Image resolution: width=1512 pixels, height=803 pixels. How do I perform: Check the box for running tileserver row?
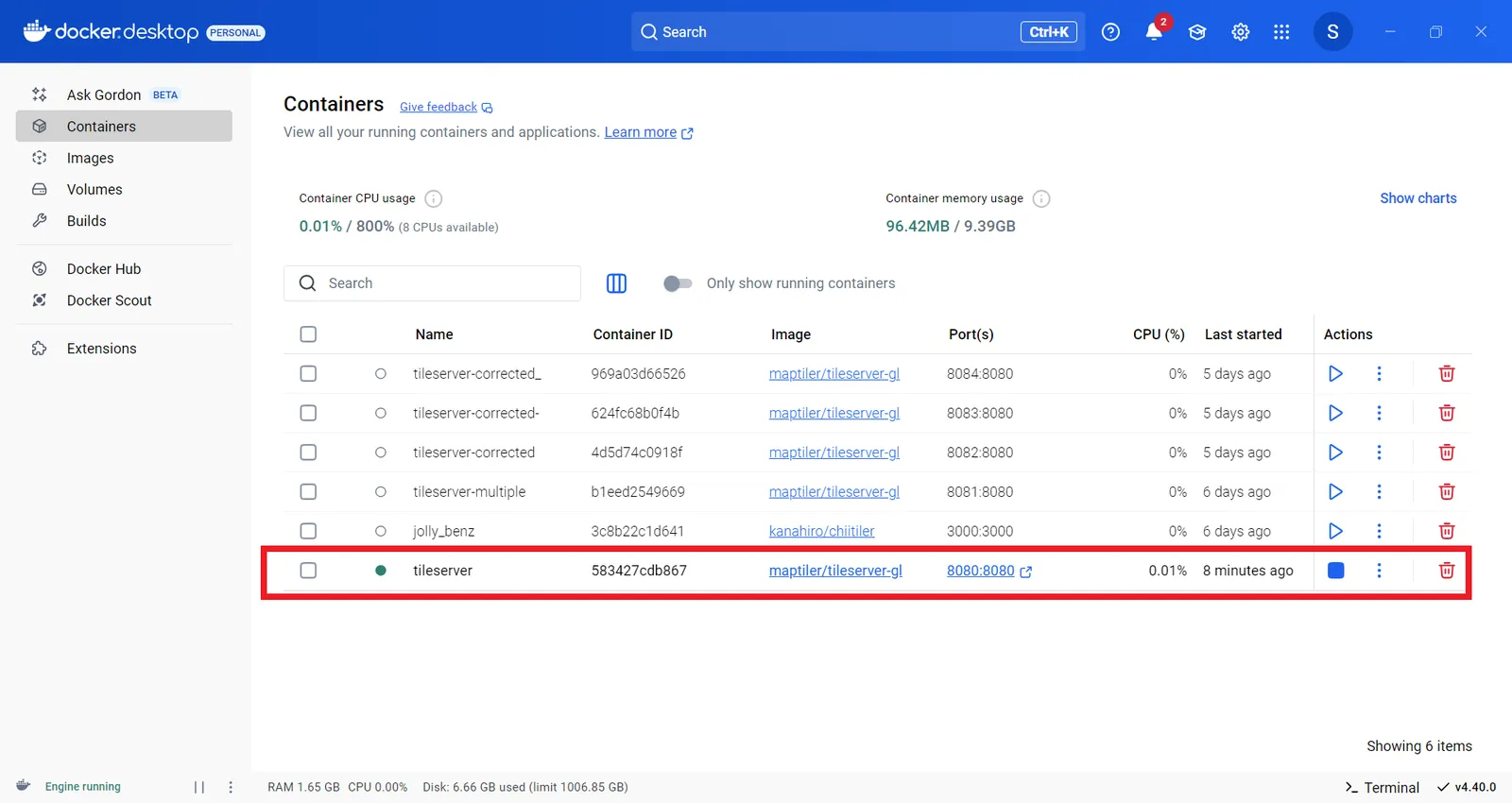coord(308,571)
